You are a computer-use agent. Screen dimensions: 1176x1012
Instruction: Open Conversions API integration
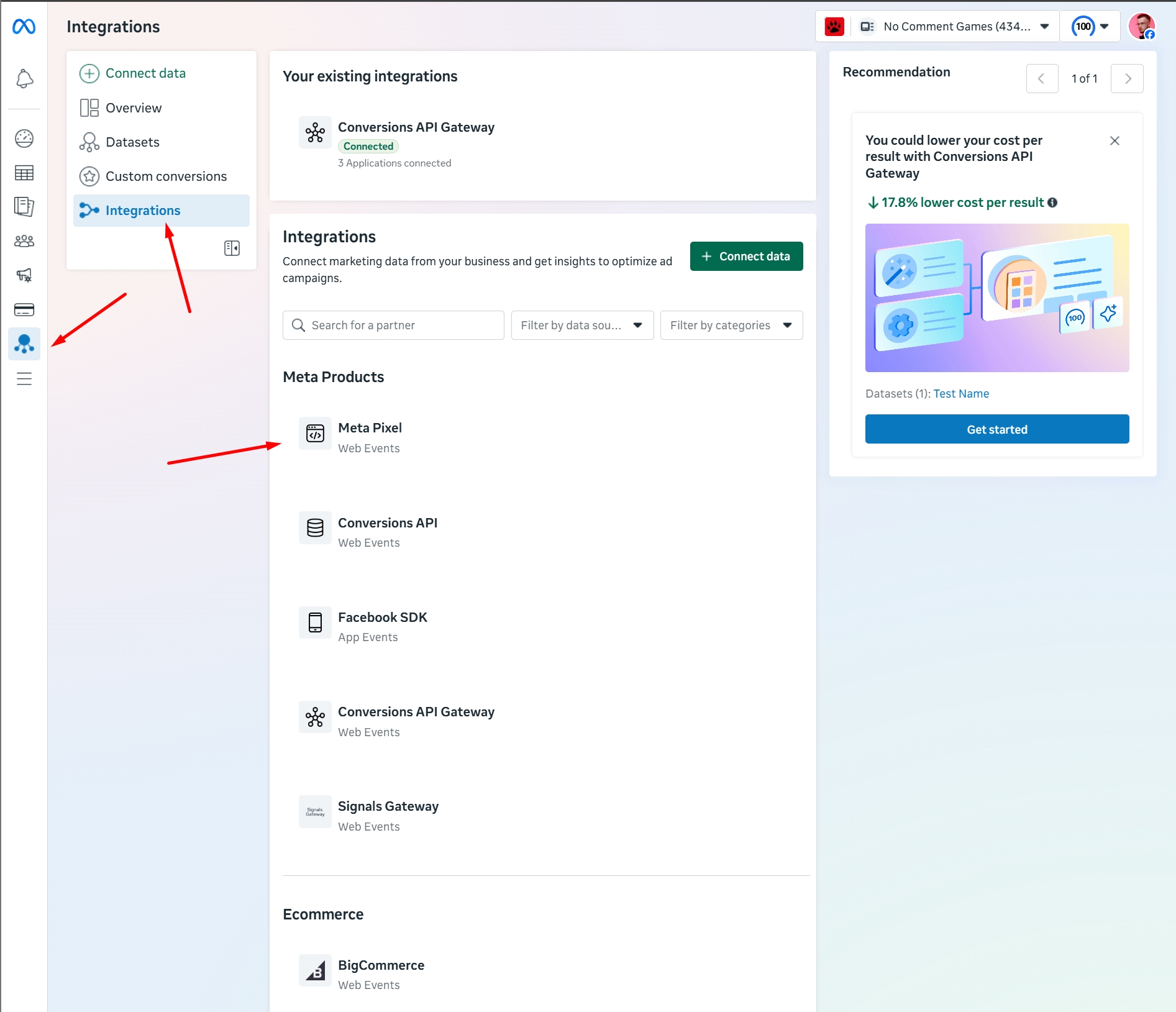388,523
